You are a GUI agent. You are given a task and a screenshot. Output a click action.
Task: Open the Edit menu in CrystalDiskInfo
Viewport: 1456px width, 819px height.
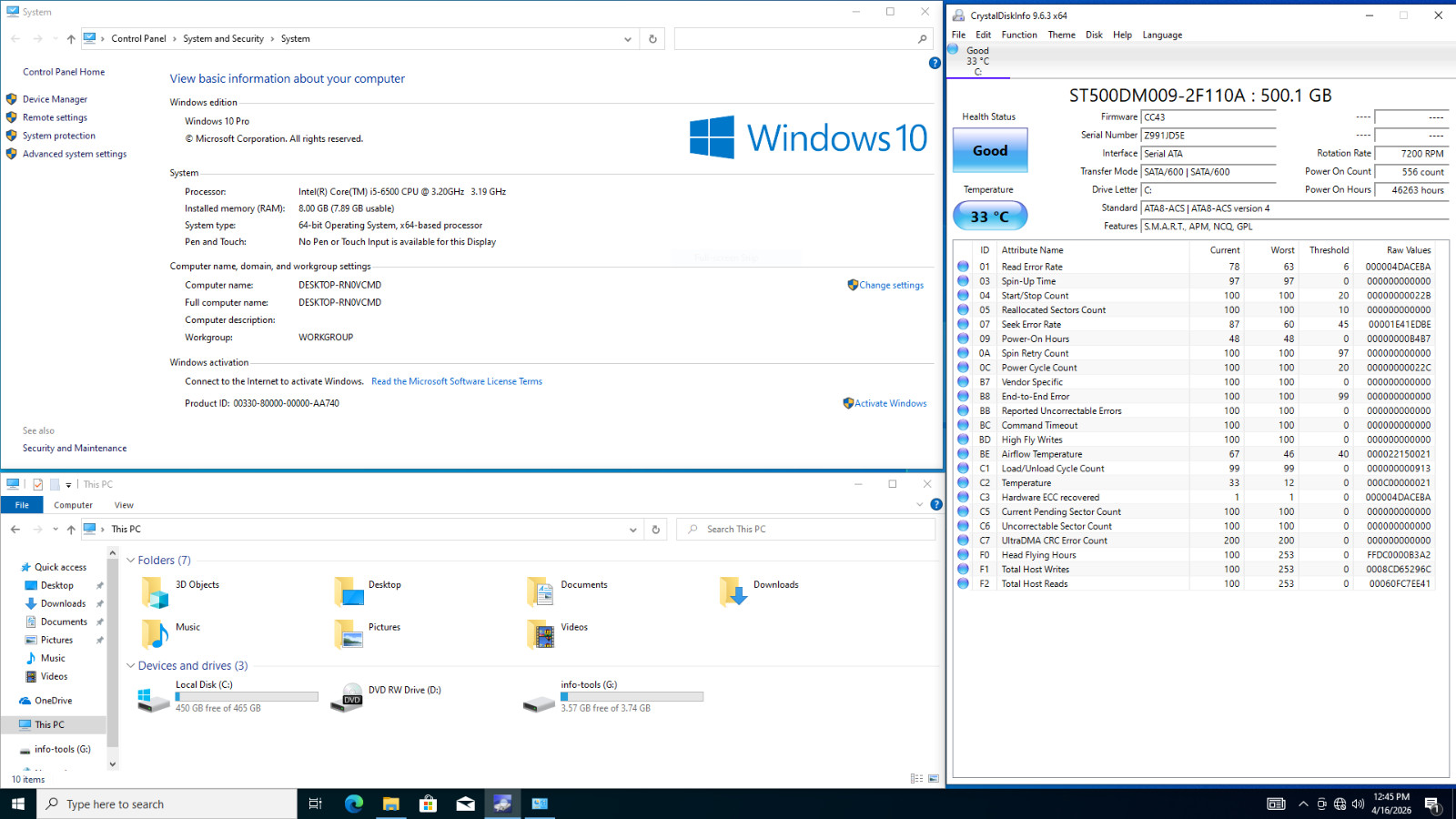click(x=984, y=35)
